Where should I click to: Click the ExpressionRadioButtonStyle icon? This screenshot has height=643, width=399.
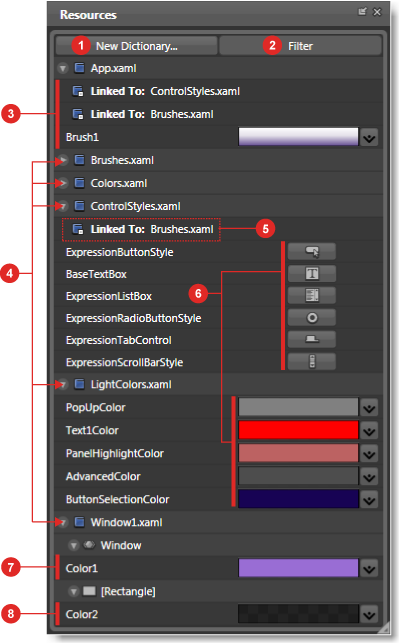pos(312,317)
